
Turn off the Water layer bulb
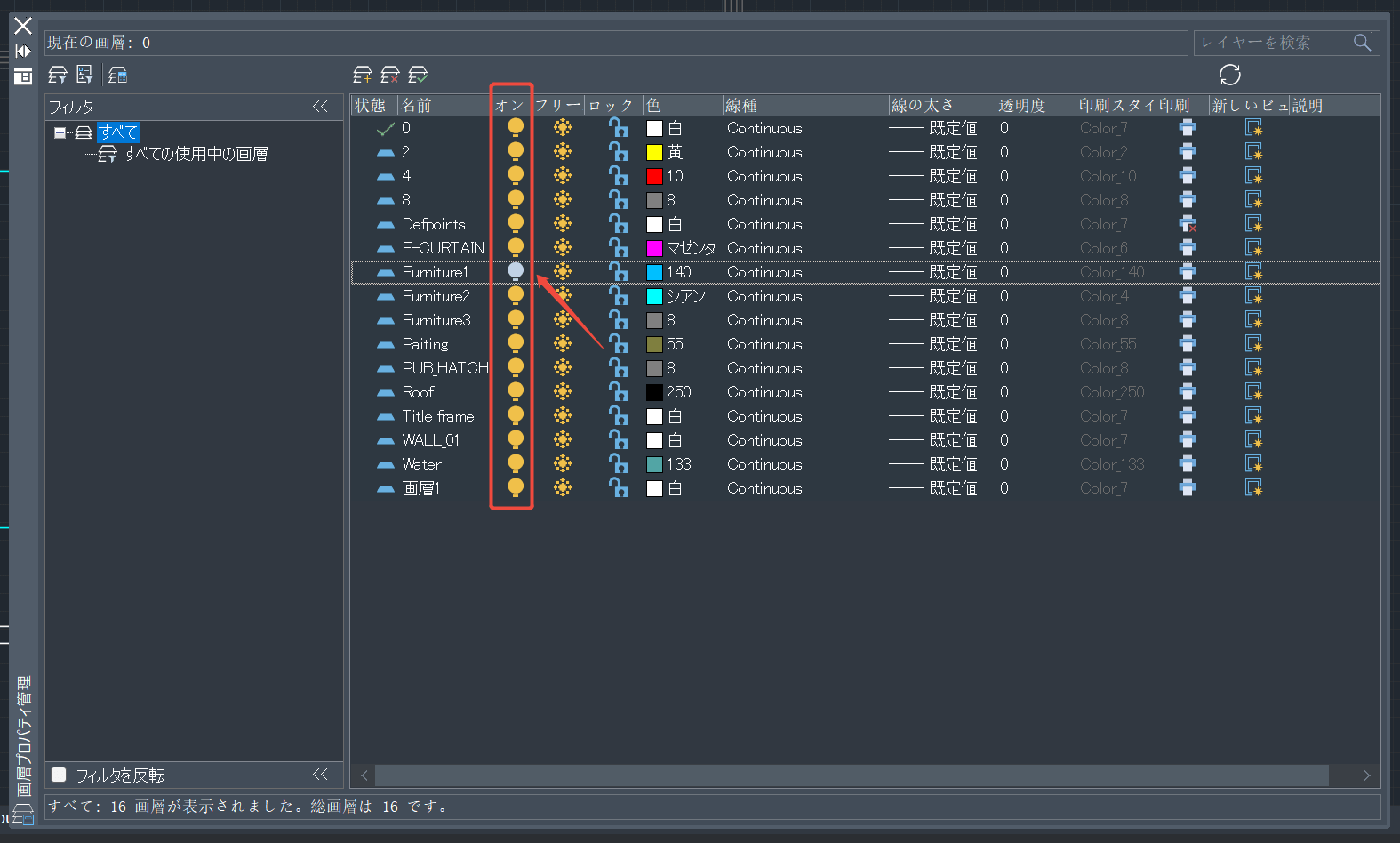[516, 463]
